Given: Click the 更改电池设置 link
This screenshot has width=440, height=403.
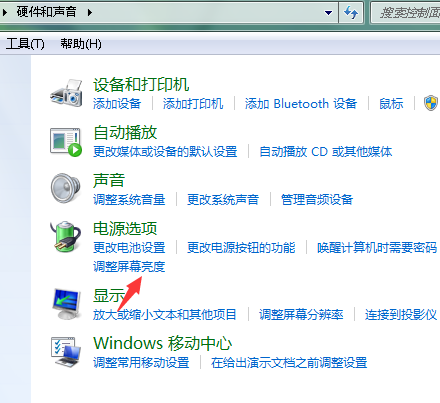Looking at the screenshot, I should click(129, 248).
